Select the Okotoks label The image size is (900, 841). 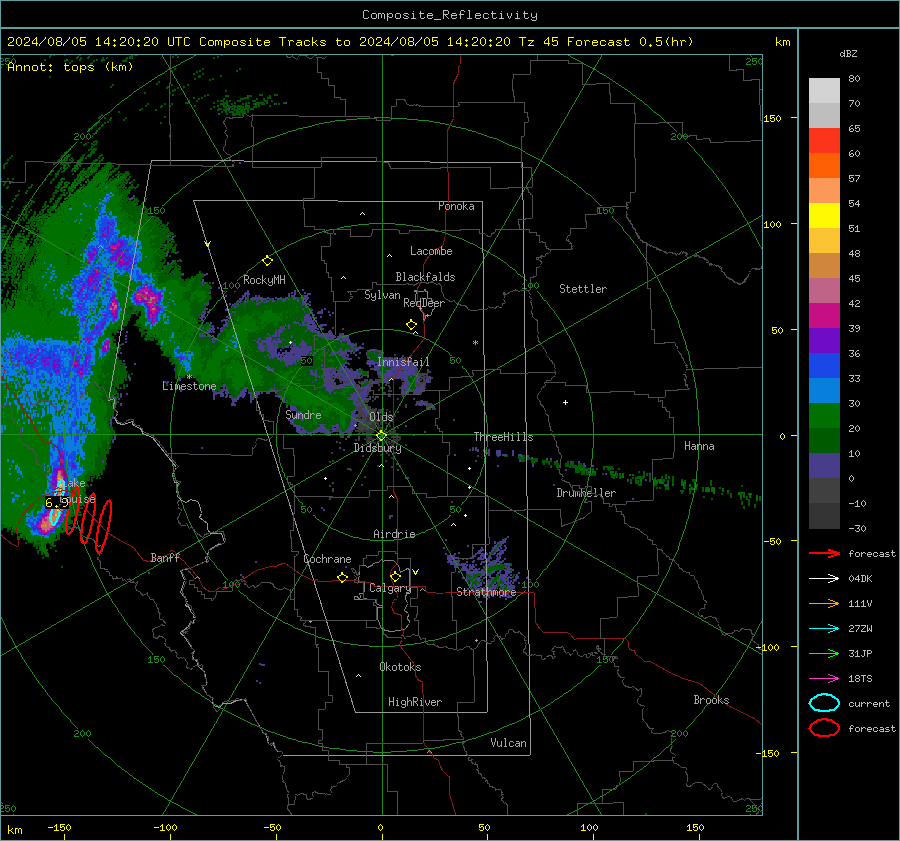tap(400, 667)
